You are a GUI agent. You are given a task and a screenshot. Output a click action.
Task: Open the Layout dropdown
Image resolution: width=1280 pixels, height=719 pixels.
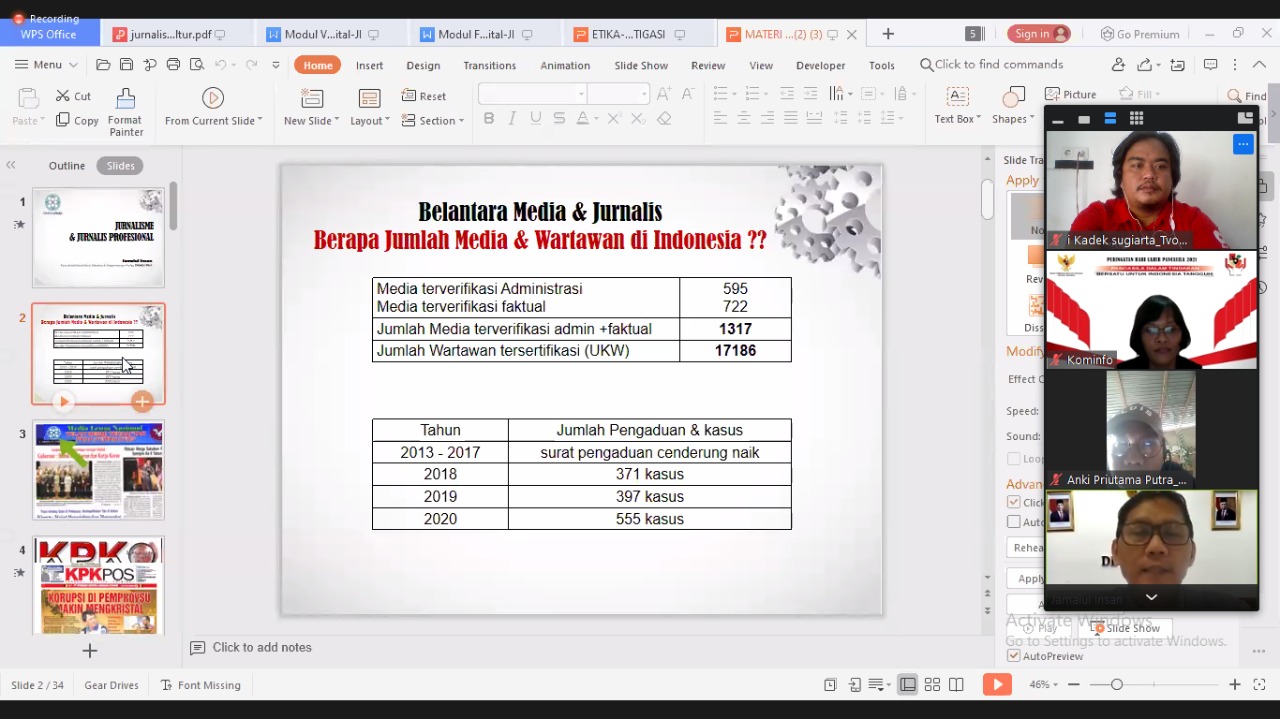pyautogui.click(x=370, y=120)
